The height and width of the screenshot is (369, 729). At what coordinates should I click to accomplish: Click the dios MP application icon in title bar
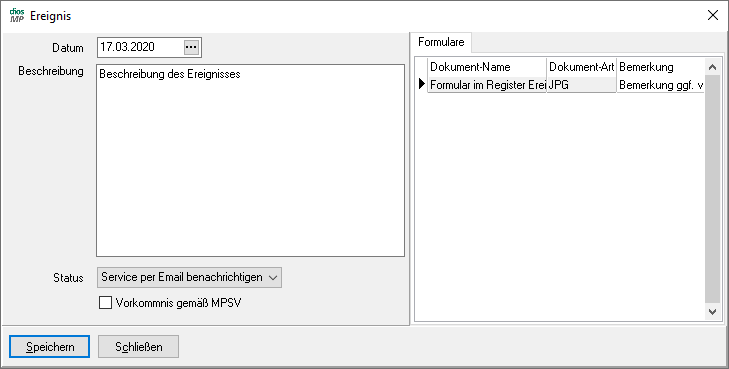click(x=17, y=16)
